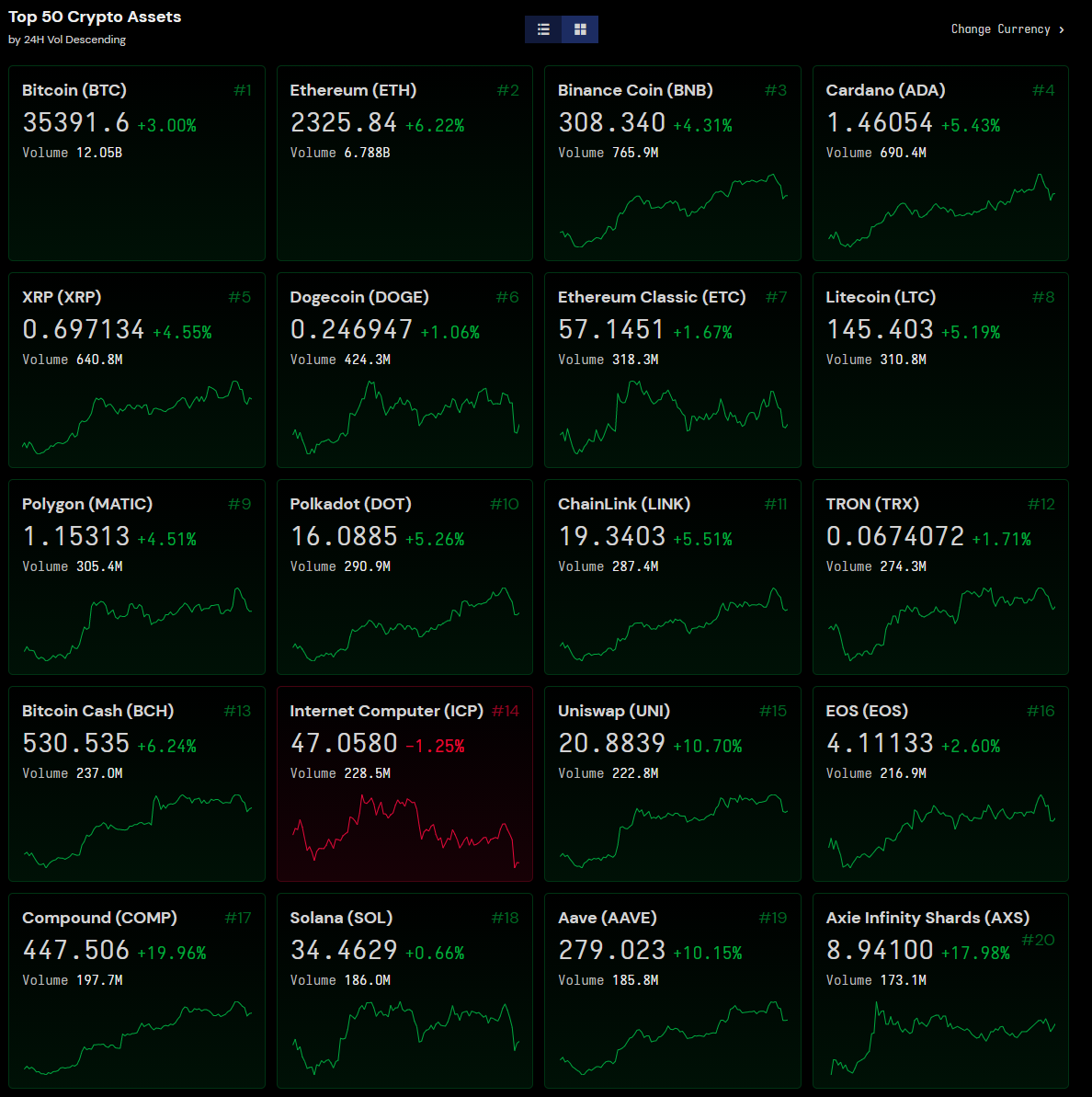Open the Ethereum (ETH) card

405,163
